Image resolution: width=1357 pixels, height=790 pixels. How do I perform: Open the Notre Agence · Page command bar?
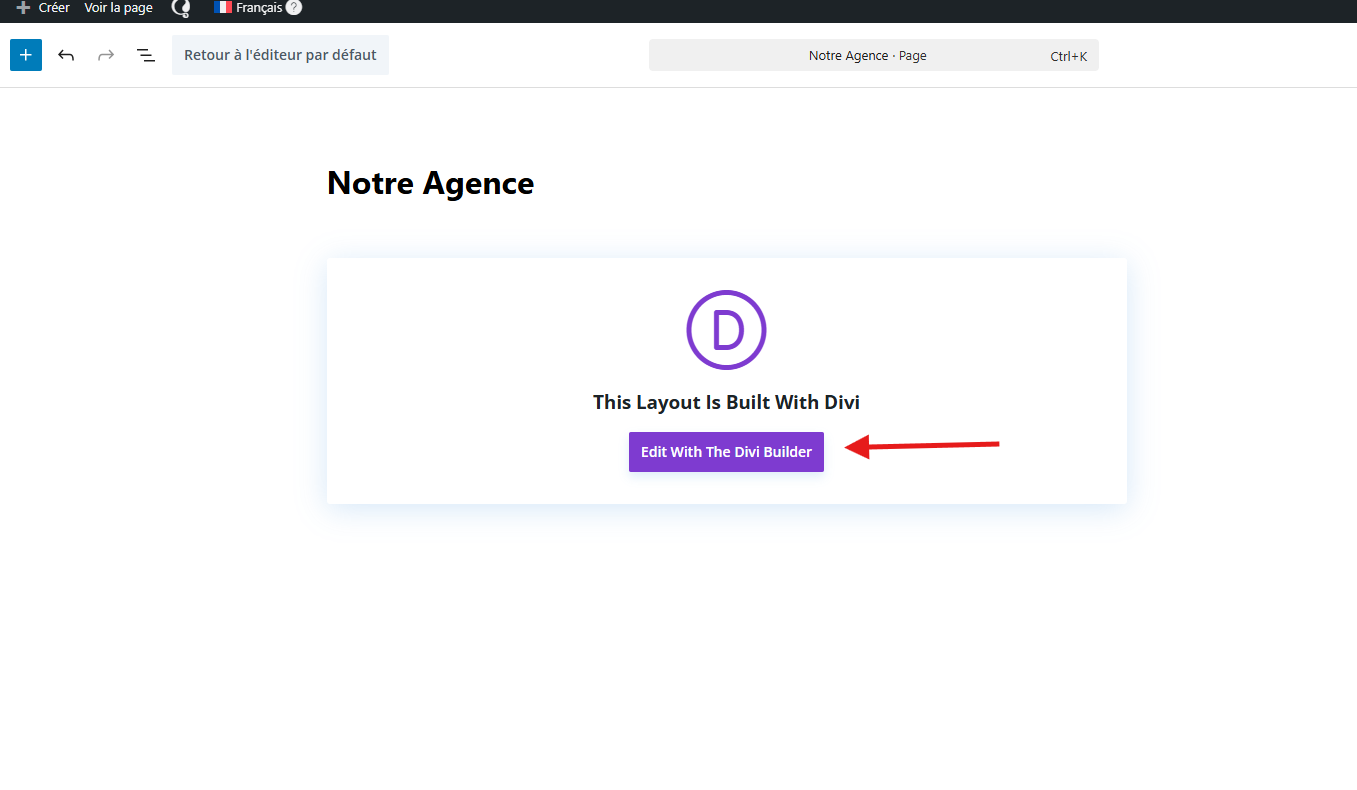pos(867,56)
